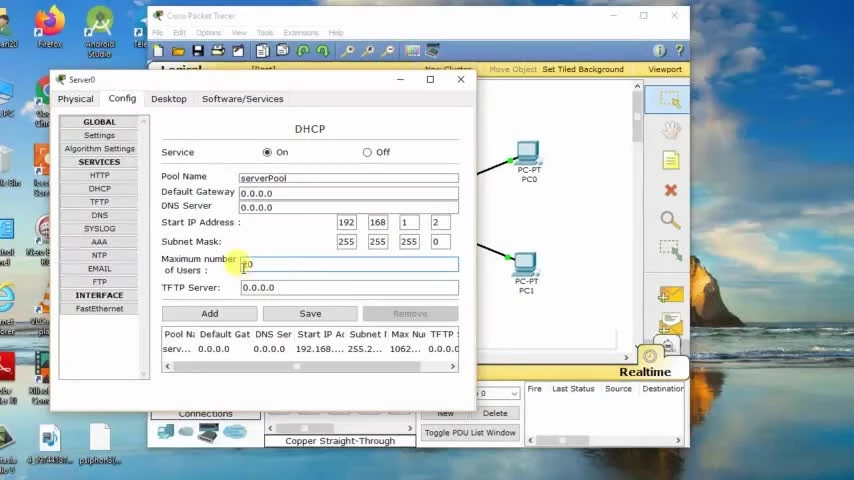This screenshot has width=854, height=480.
Task: Switch to Realtime mode tab
Action: click(x=645, y=372)
